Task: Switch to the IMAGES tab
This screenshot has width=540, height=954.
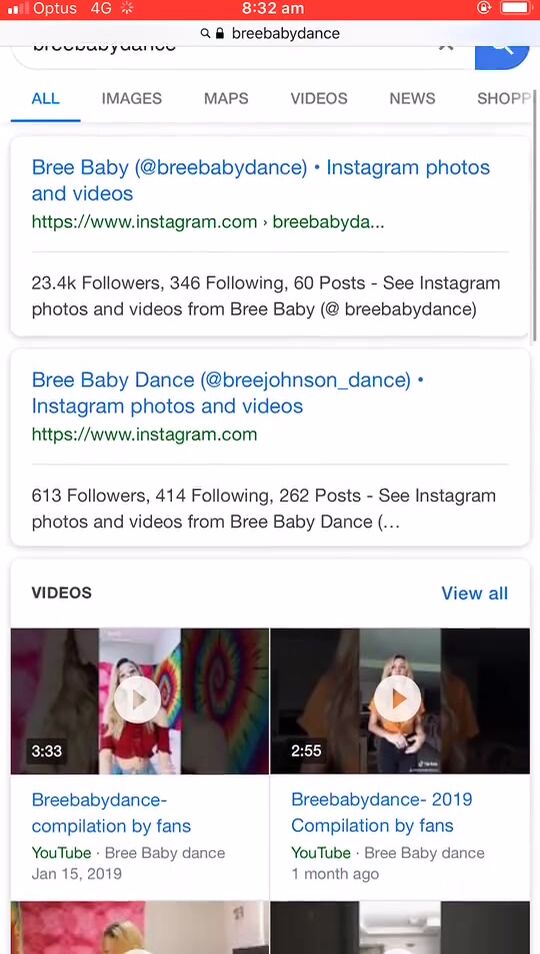Action: (x=131, y=99)
